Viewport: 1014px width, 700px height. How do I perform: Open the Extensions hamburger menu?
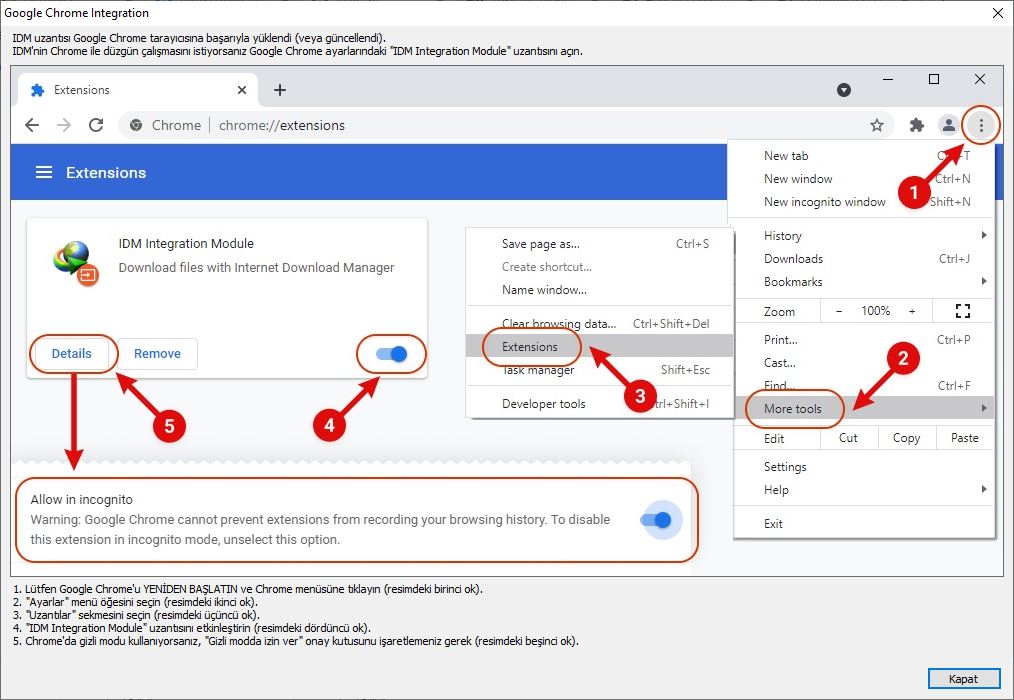click(43, 173)
